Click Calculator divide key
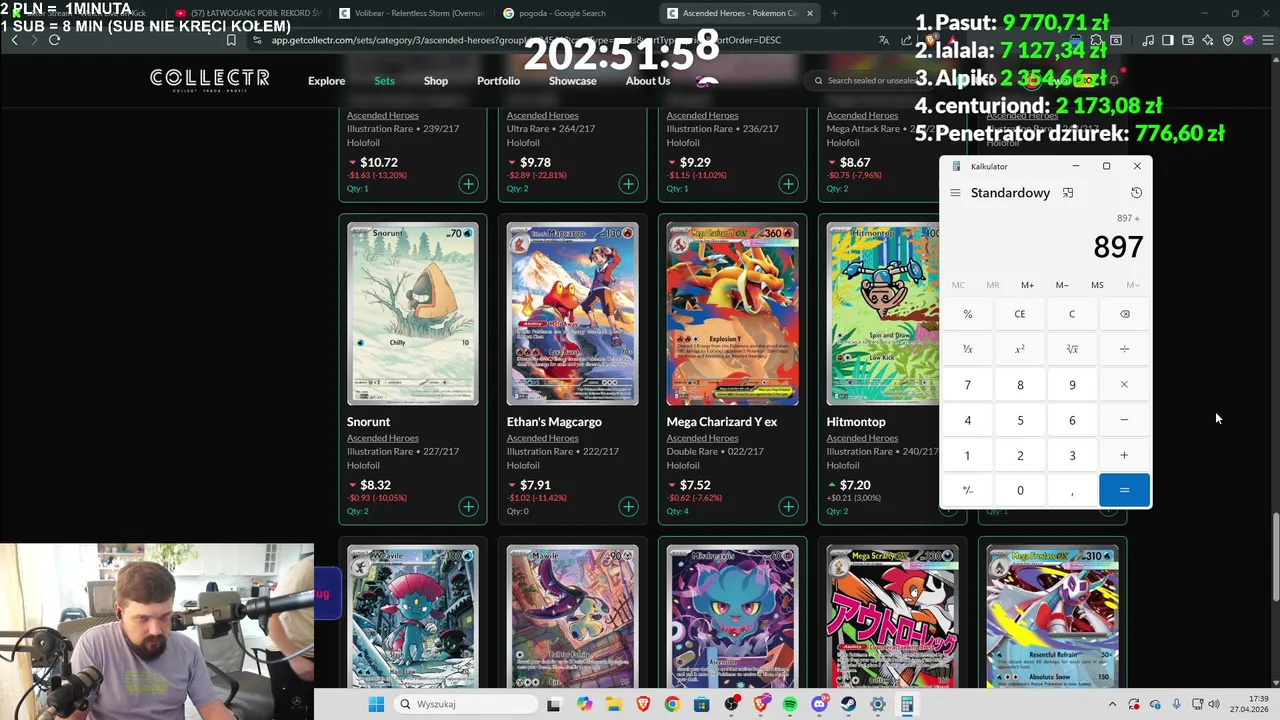The height and width of the screenshot is (720, 1280). tap(1124, 349)
